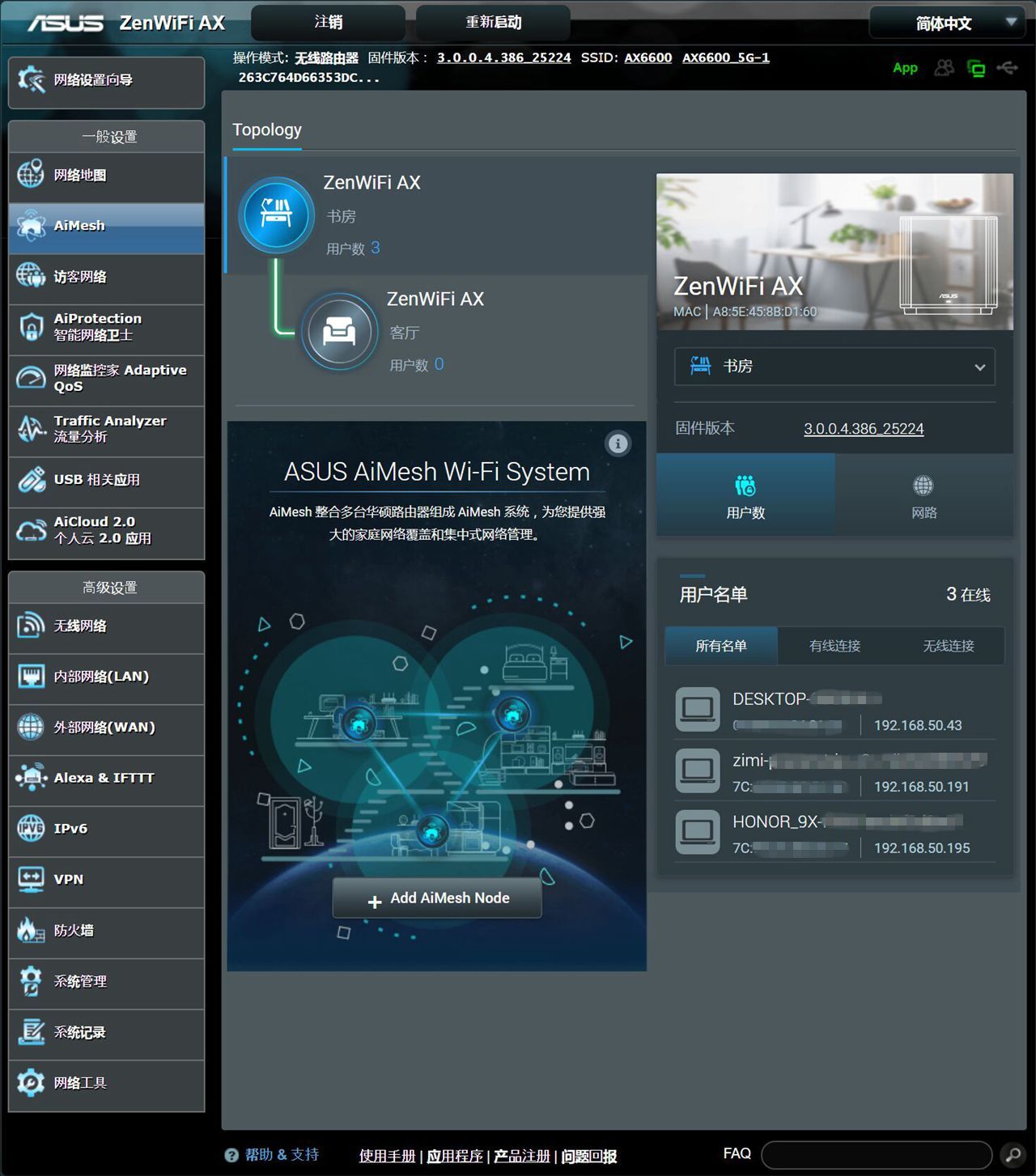Open node panel firmware version link
Screen dimensions: 1036x1176
pyautogui.click(x=864, y=429)
